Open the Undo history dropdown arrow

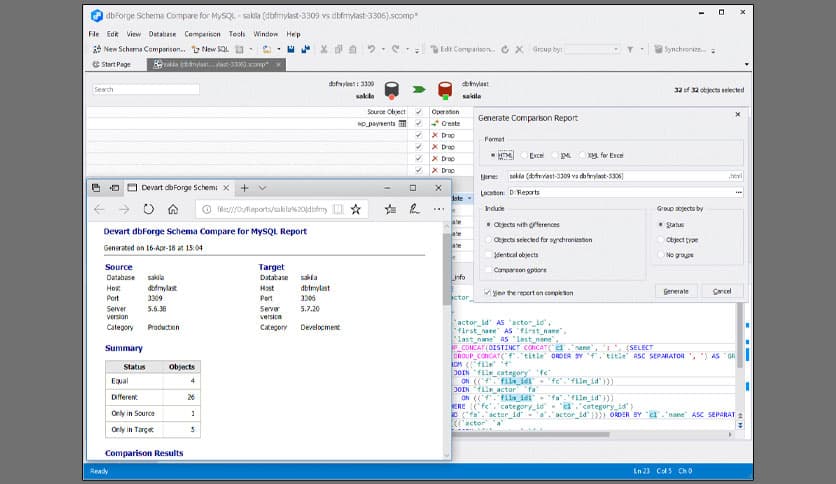[x=383, y=49]
